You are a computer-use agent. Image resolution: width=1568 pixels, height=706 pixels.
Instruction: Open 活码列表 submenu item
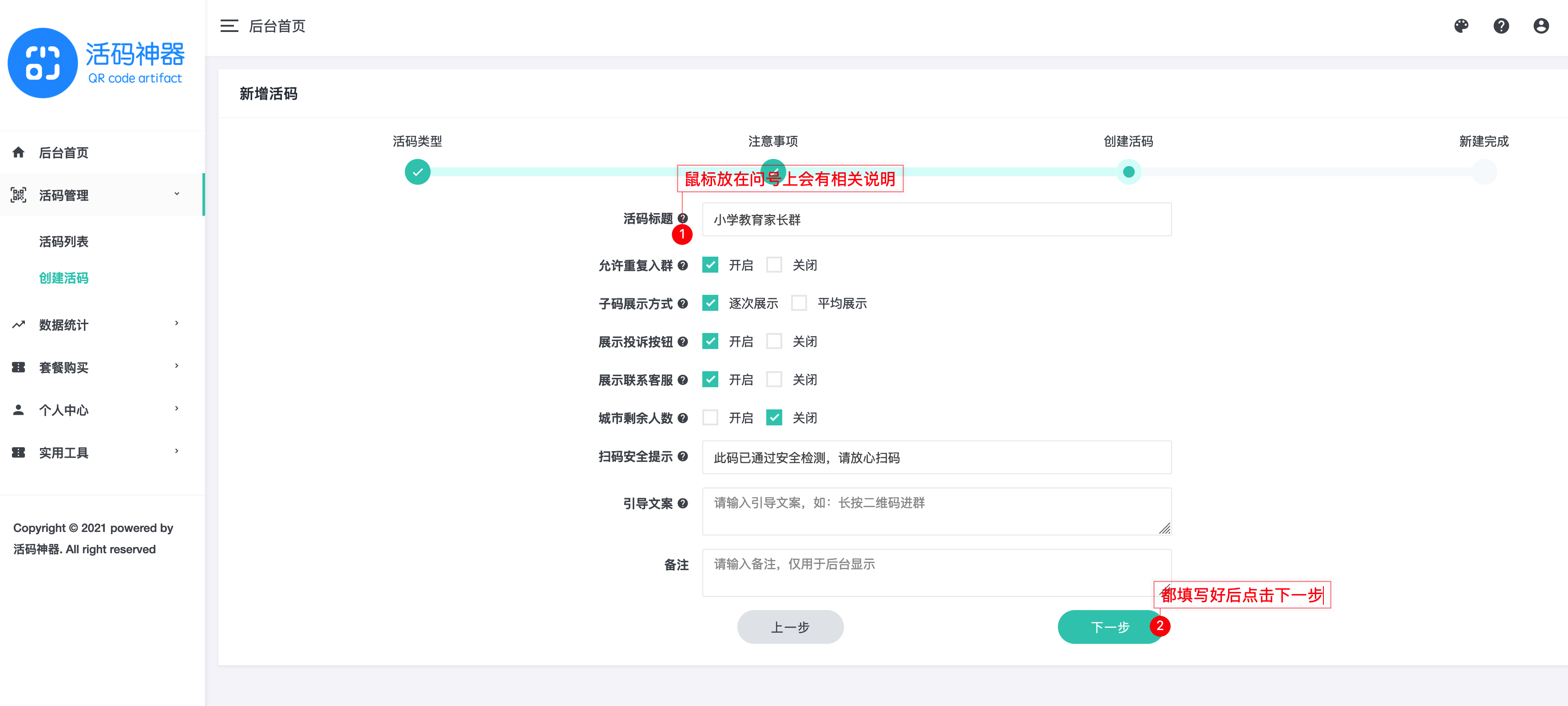[x=64, y=242]
